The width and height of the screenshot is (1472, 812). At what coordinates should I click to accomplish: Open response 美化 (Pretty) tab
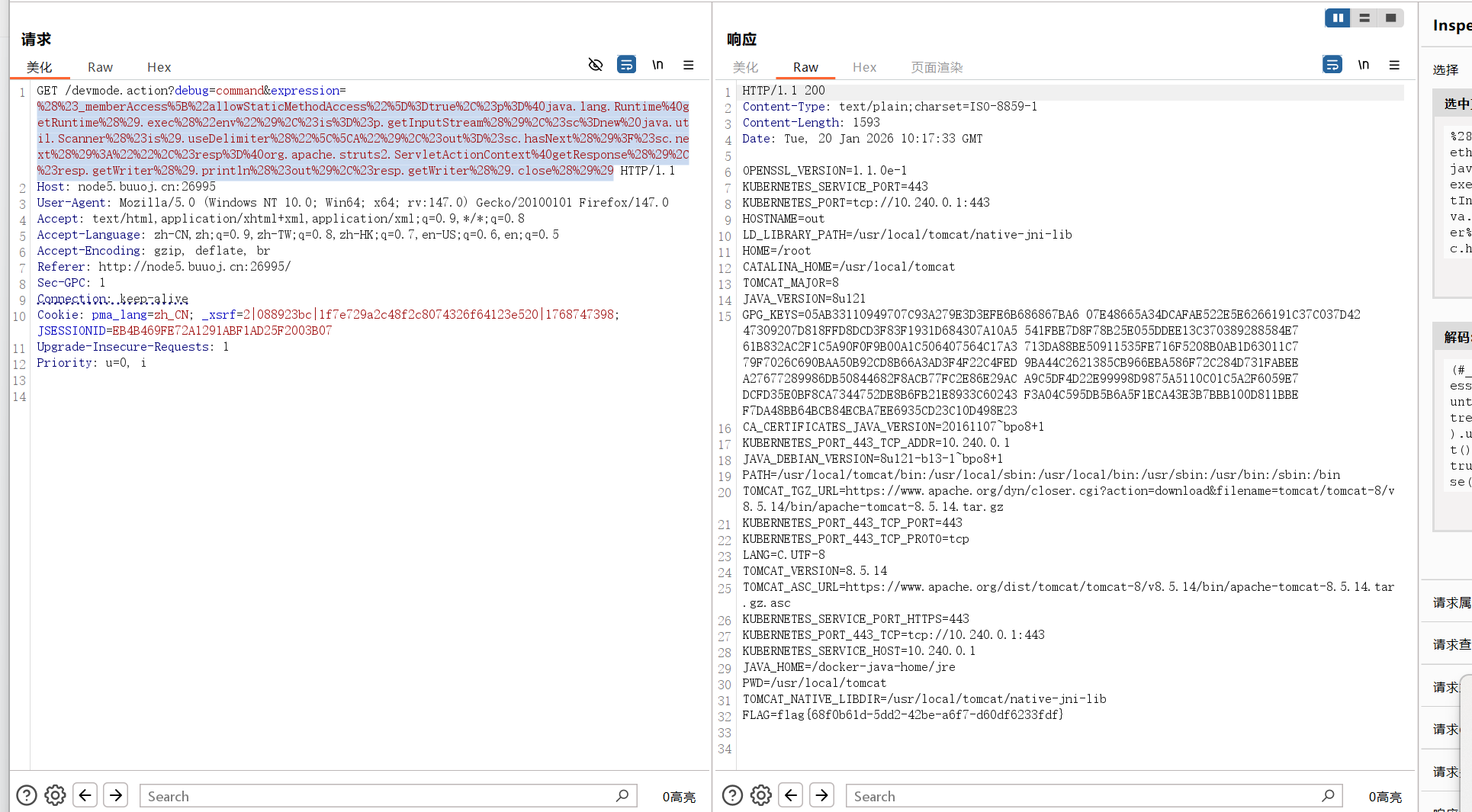(745, 67)
